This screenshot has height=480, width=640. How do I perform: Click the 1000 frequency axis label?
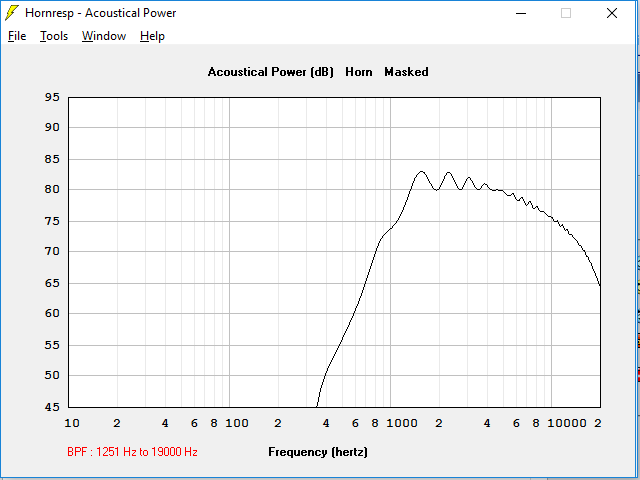tap(402, 423)
